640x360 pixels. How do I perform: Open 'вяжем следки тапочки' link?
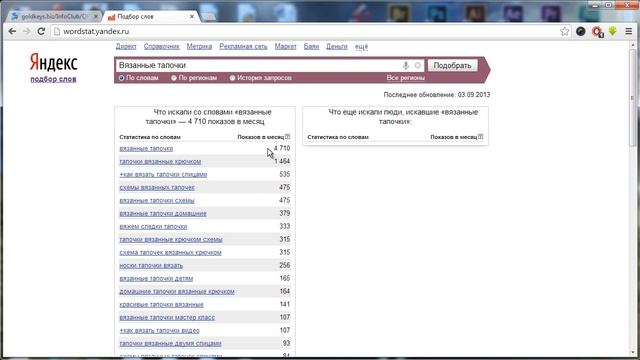click(x=153, y=227)
